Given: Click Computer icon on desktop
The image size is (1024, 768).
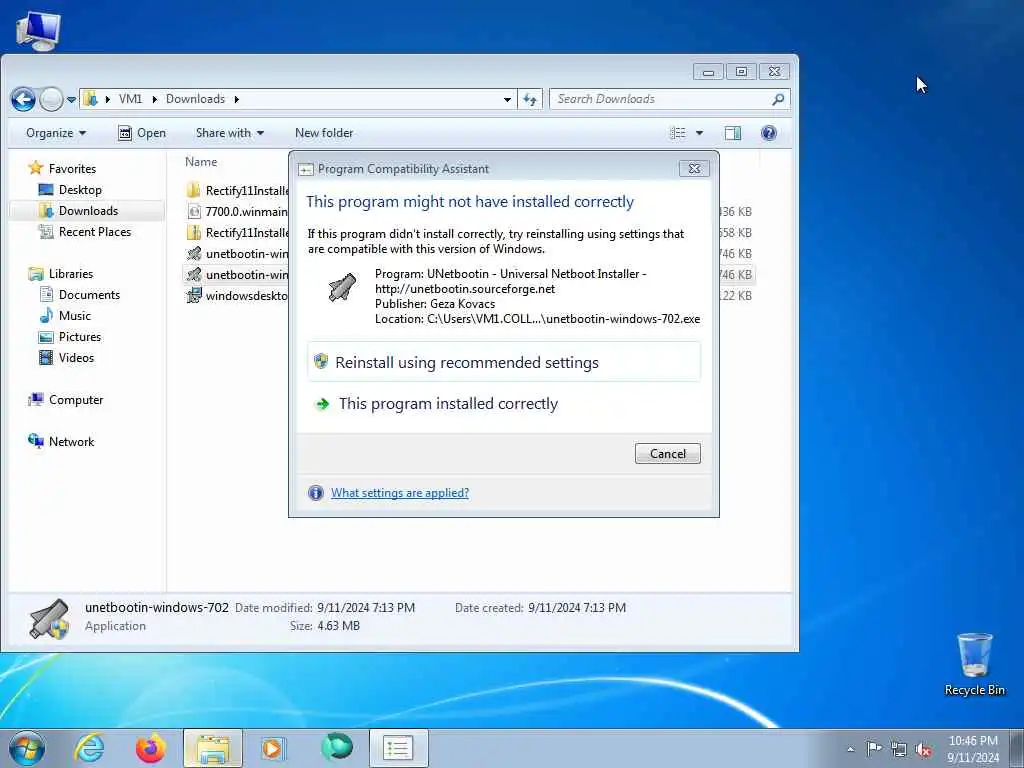Looking at the screenshot, I should coord(38,30).
